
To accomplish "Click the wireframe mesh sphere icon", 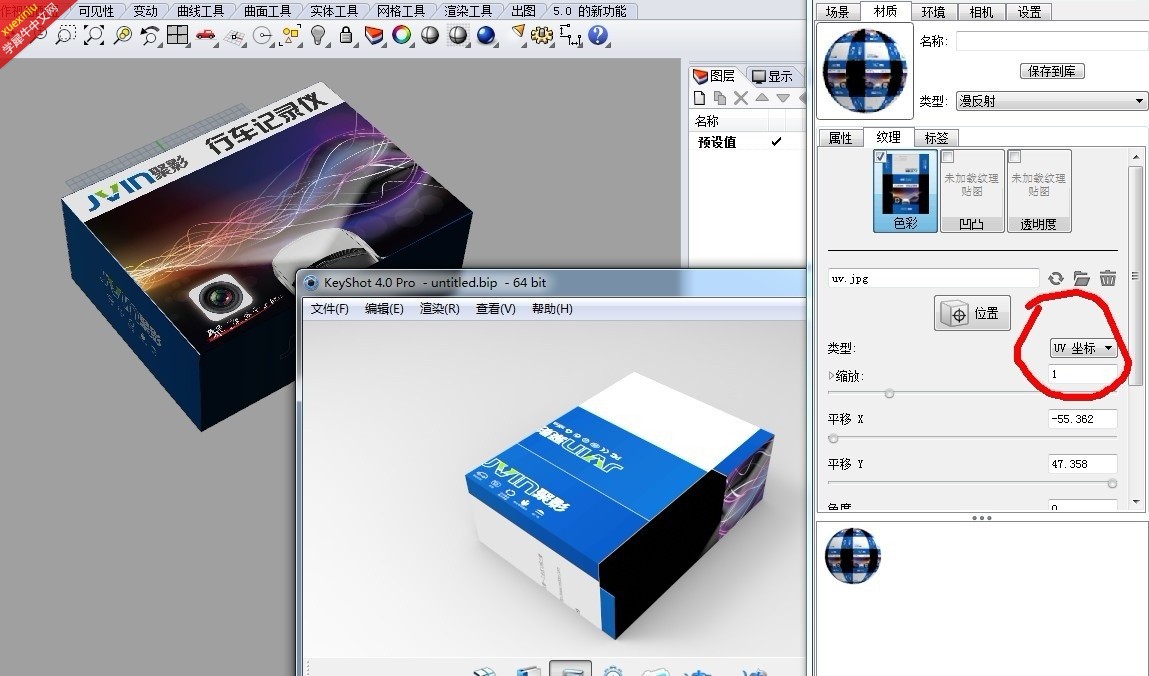I will pos(458,34).
